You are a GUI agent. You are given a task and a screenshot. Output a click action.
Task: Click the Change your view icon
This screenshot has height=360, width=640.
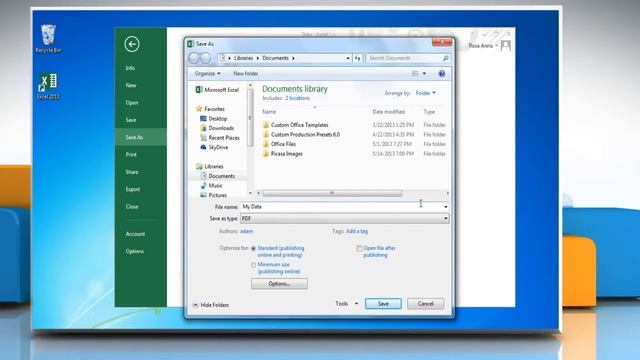(x=415, y=73)
